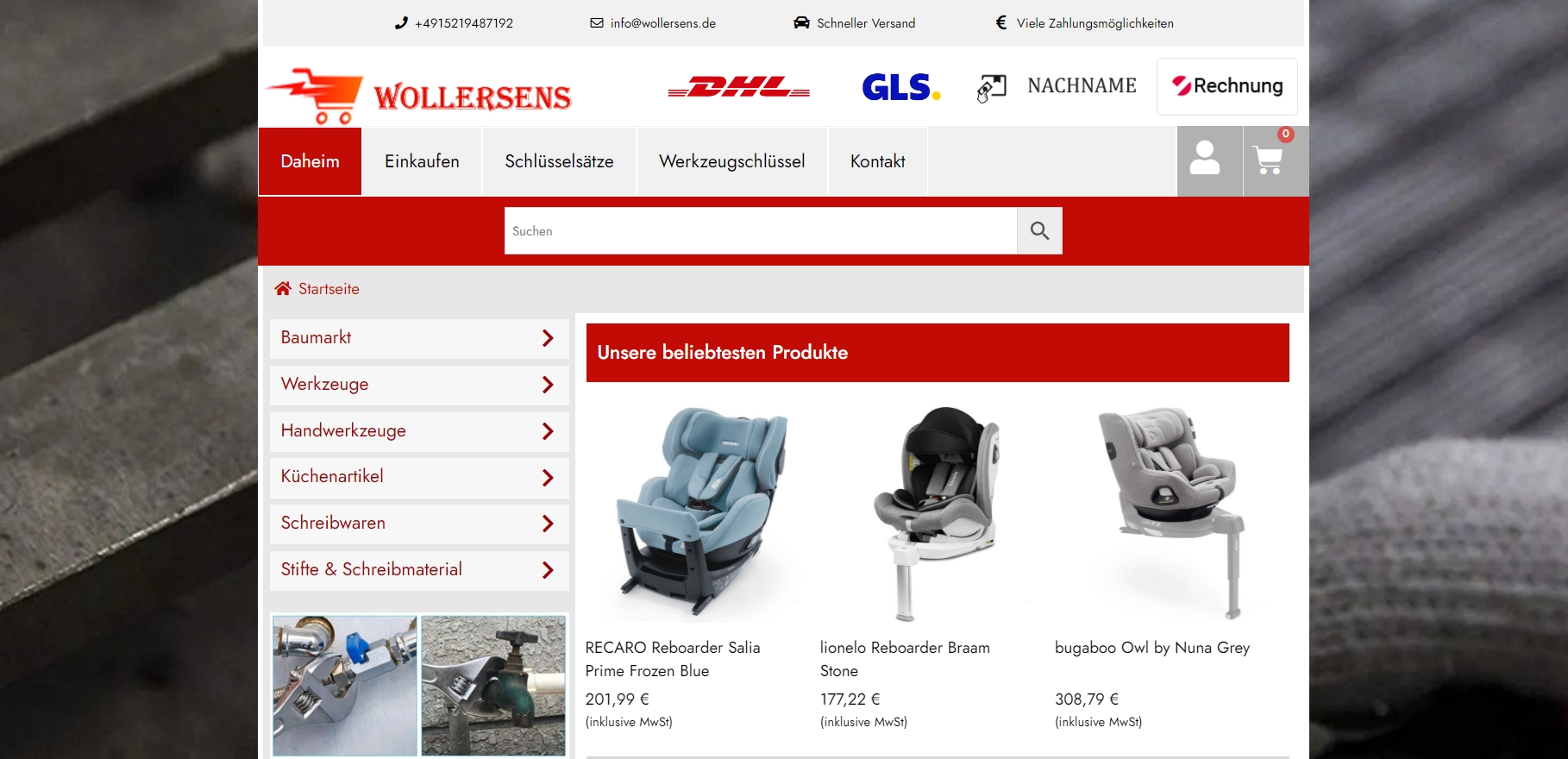
Task: Expand the Werkzeuge category arrow
Action: point(548,385)
